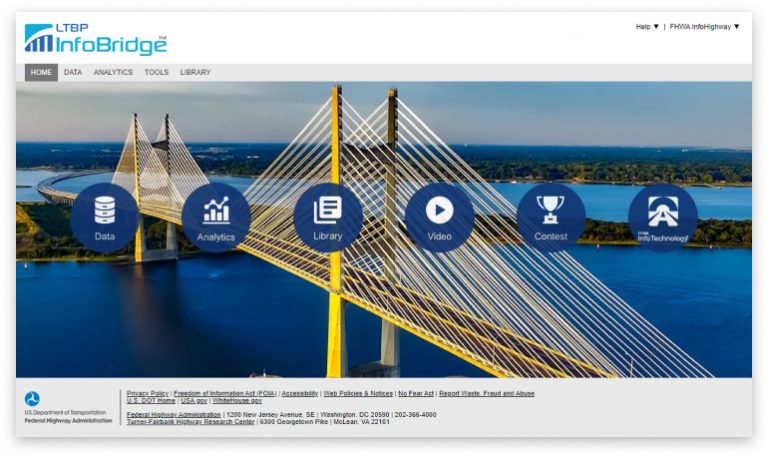Open Turner-Fairbank Highway Research Center link
This screenshot has height=457, width=768.
click(191, 421)
